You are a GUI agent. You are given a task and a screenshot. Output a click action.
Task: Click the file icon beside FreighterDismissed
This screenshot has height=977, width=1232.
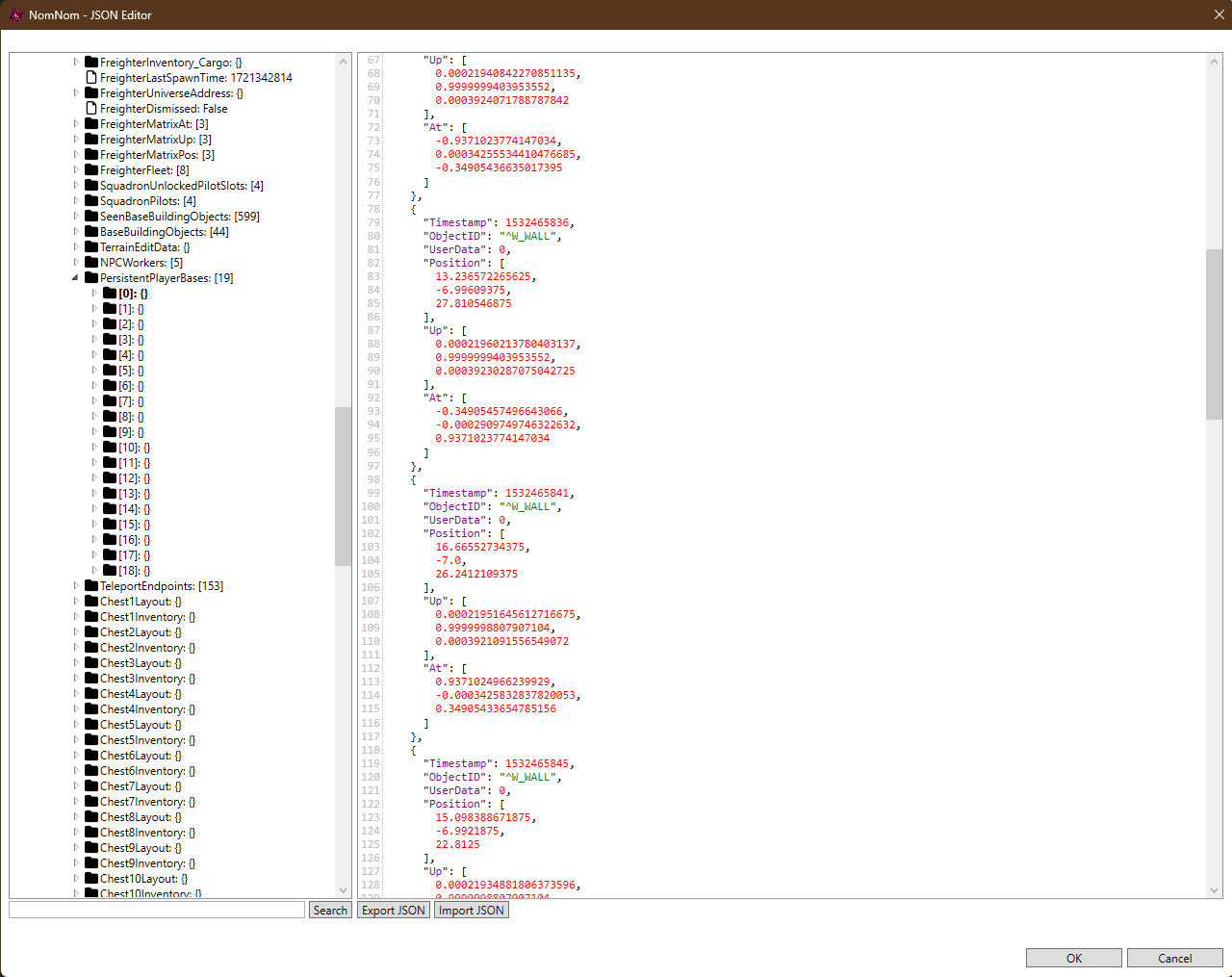click(x=91, y=109)
